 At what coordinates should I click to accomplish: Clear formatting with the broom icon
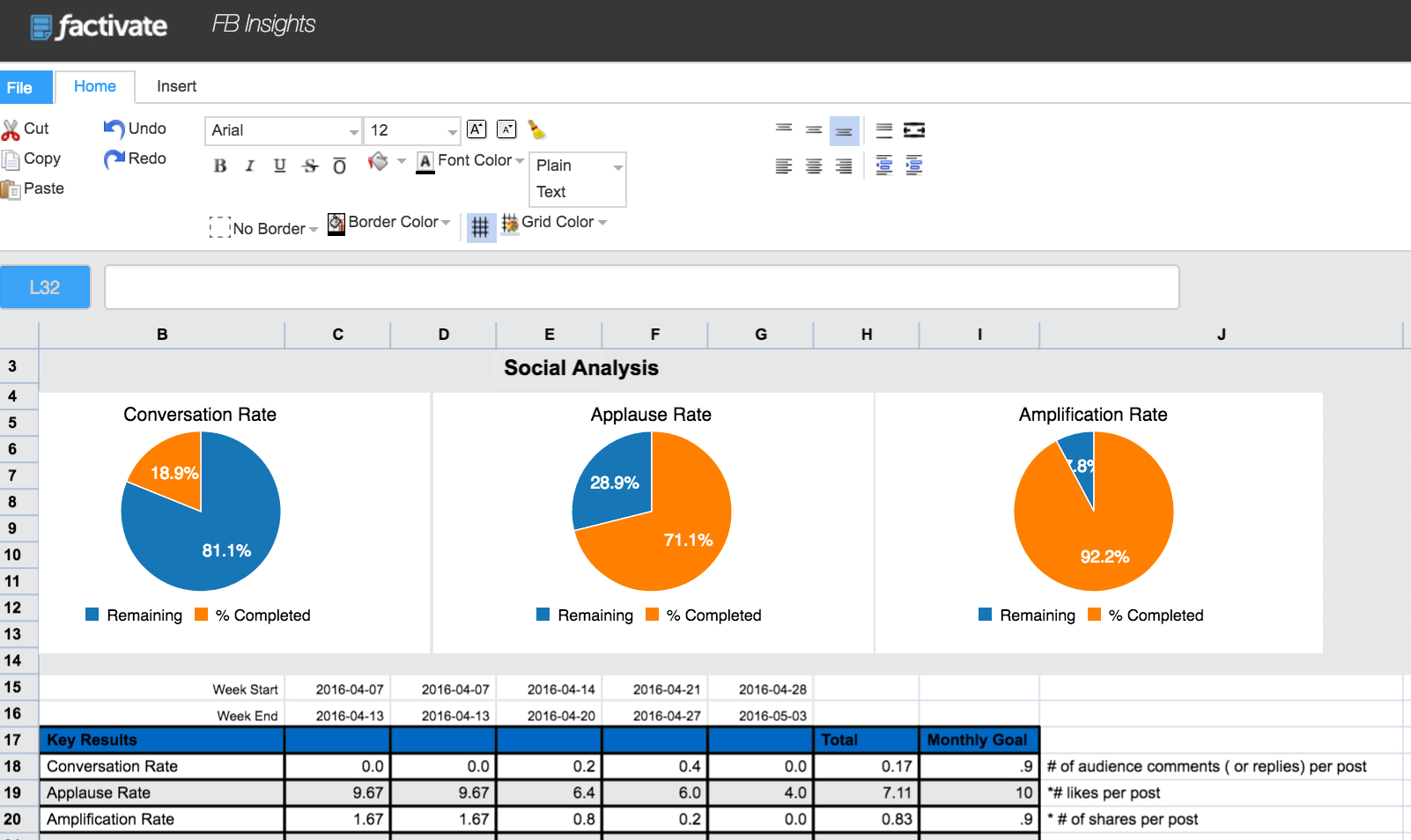(536, 130)
